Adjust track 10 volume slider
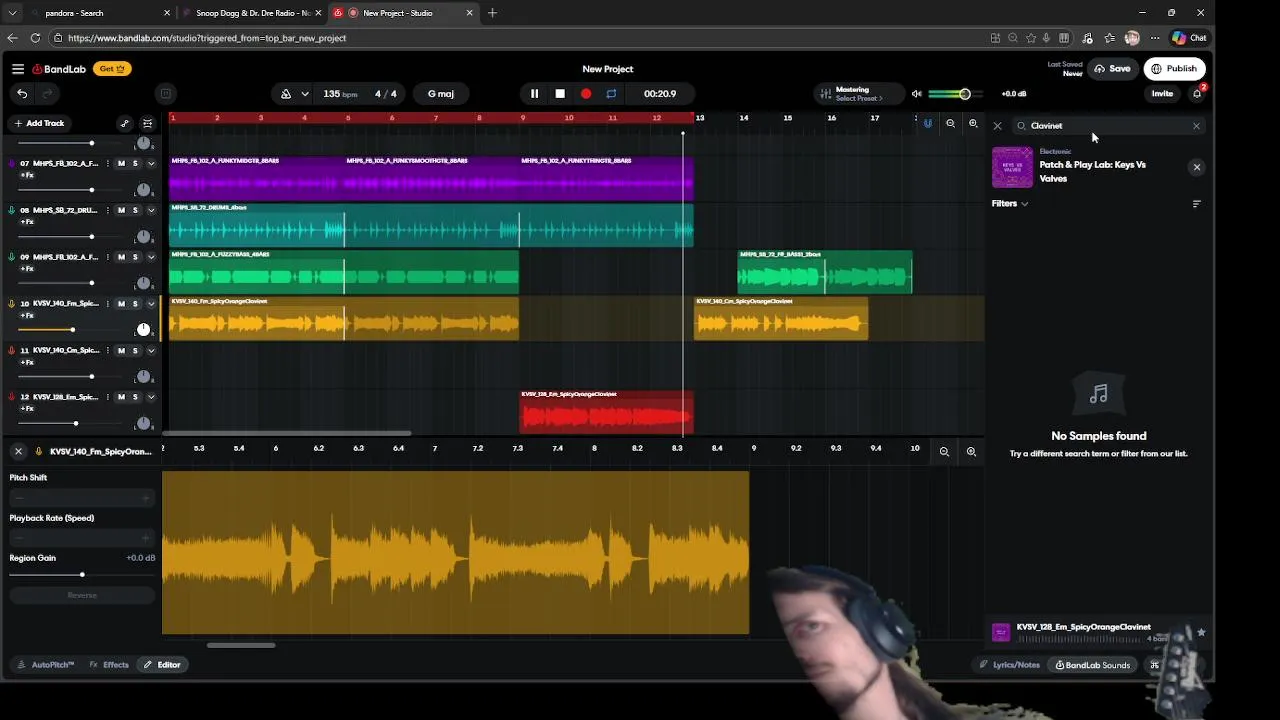Image resolution: width=1280 pixels, height=720 pixels. (72, 330)
